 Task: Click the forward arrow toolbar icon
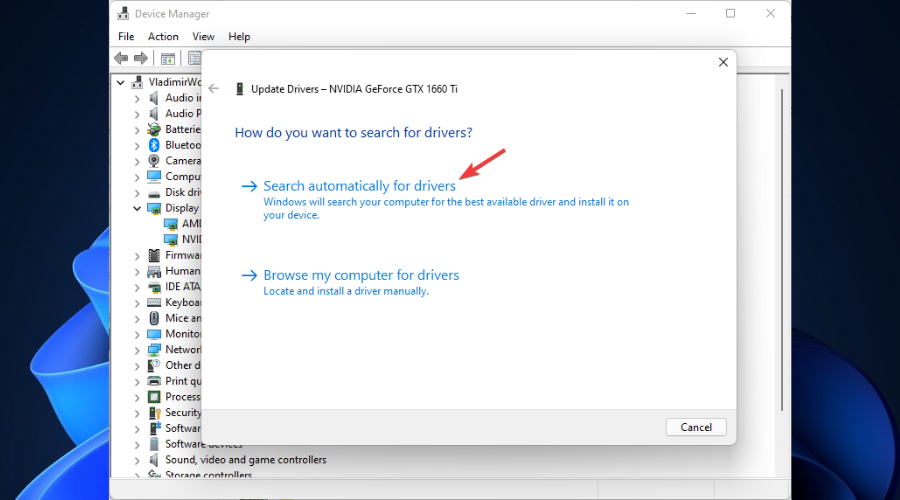(141, 58)
